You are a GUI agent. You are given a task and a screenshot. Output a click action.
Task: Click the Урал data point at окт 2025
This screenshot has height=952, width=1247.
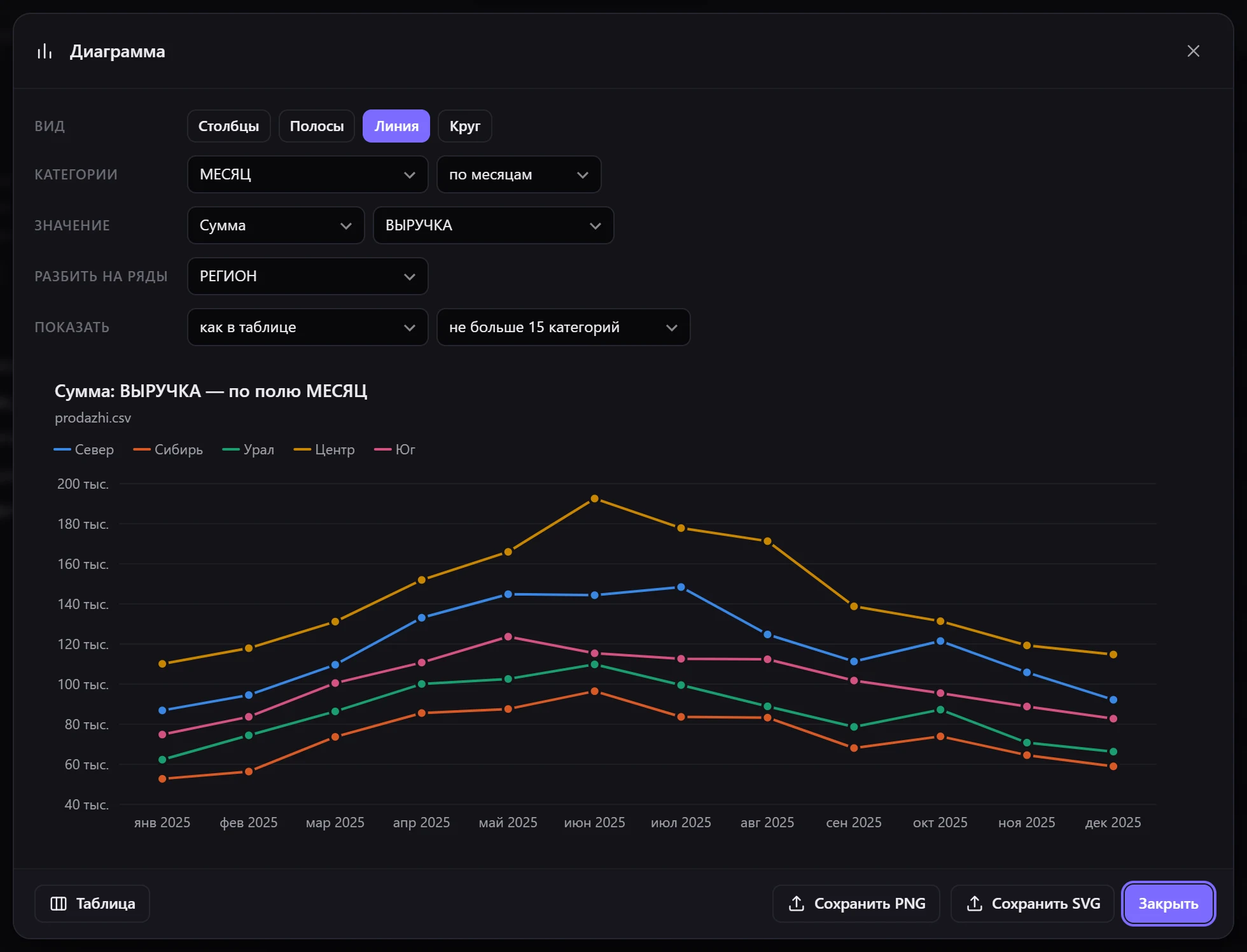pyautogui.click(x=940, y=710)
